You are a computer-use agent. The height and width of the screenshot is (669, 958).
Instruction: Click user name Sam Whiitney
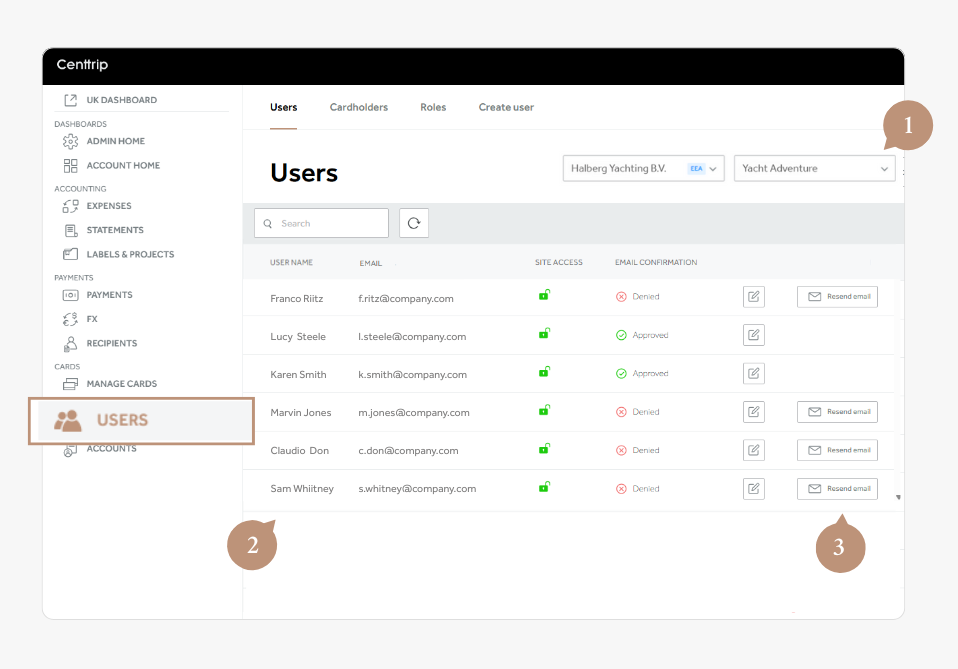click(x=302, y=489)
